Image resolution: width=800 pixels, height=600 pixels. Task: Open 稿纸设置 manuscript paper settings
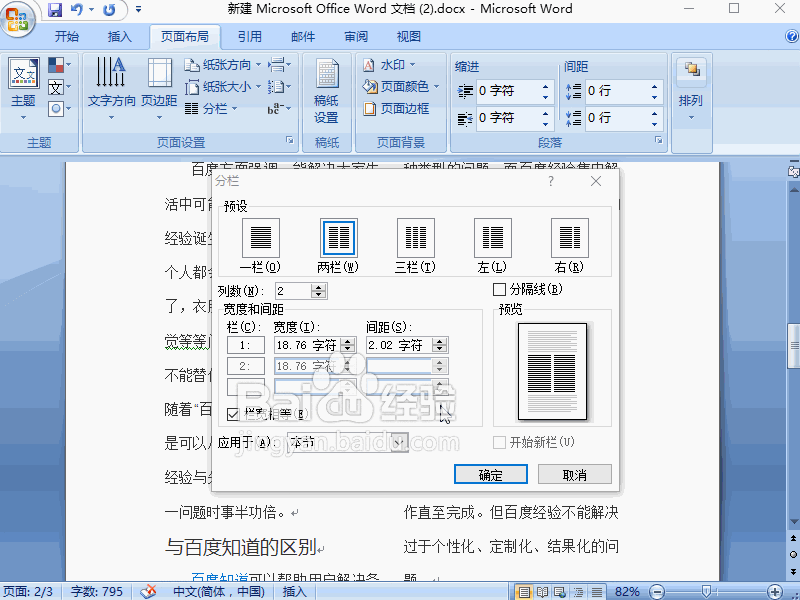pos(327,91)
